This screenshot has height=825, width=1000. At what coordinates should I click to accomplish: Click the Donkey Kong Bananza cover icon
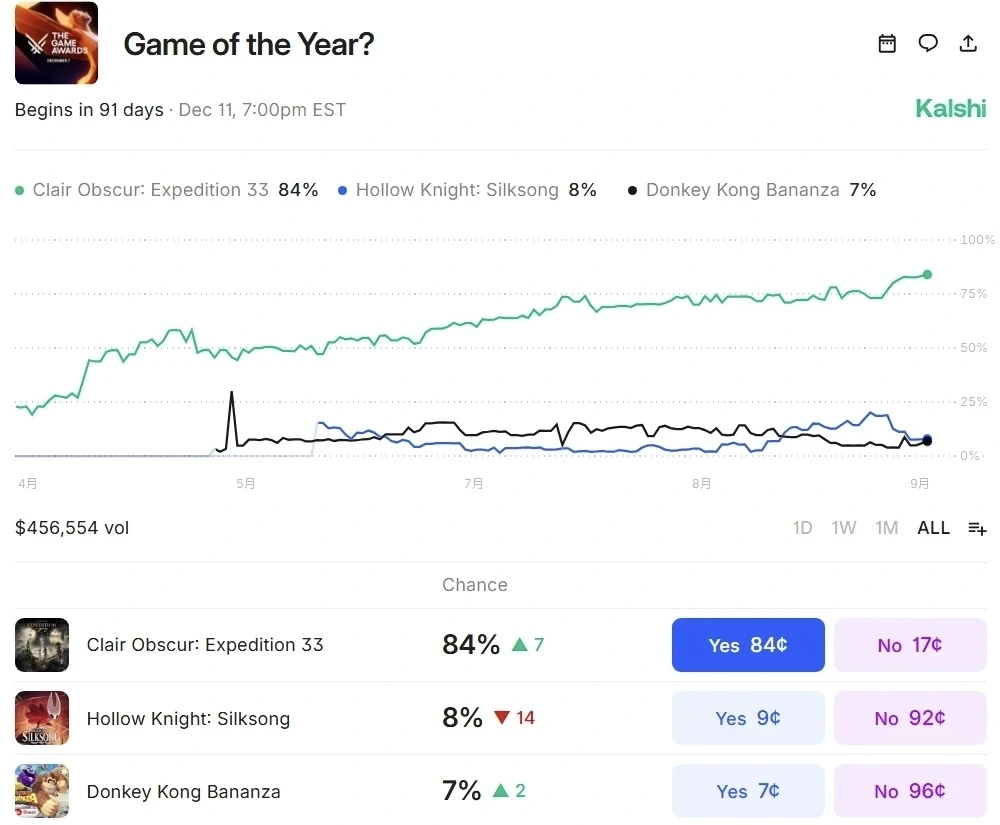point(42,791)
